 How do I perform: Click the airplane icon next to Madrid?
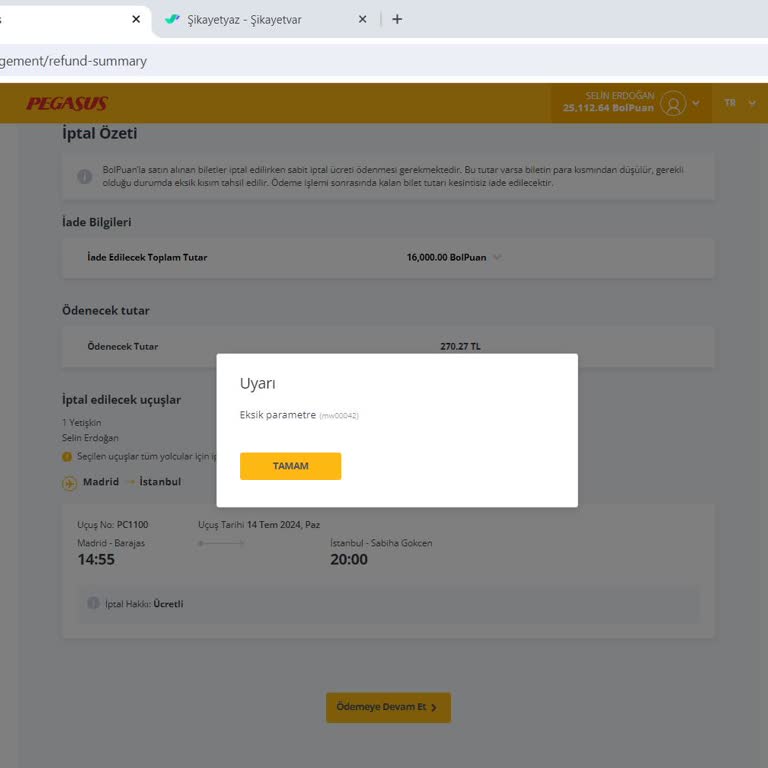pos(69,483)
